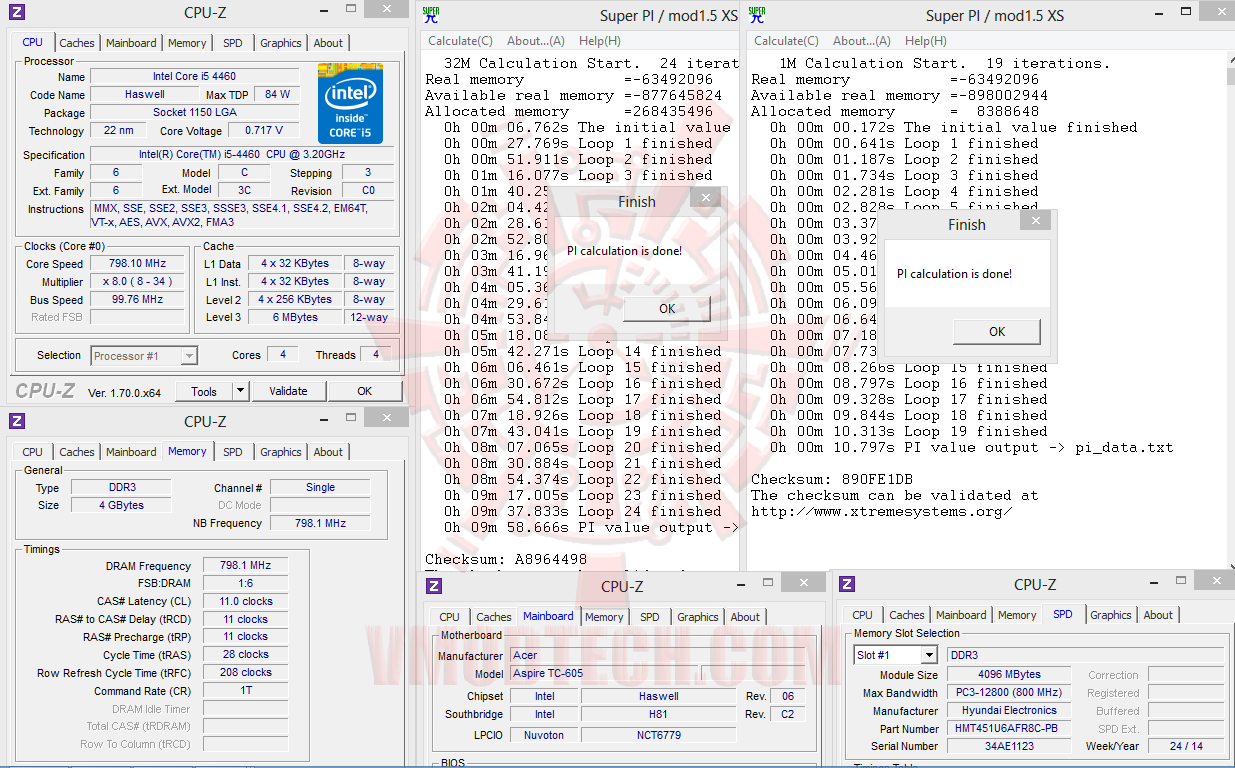The height and width of the screenshot is (768, 1235).
Task: Select the About tab in the CPU-Z Mainboard window
Action: click(745, 617)
